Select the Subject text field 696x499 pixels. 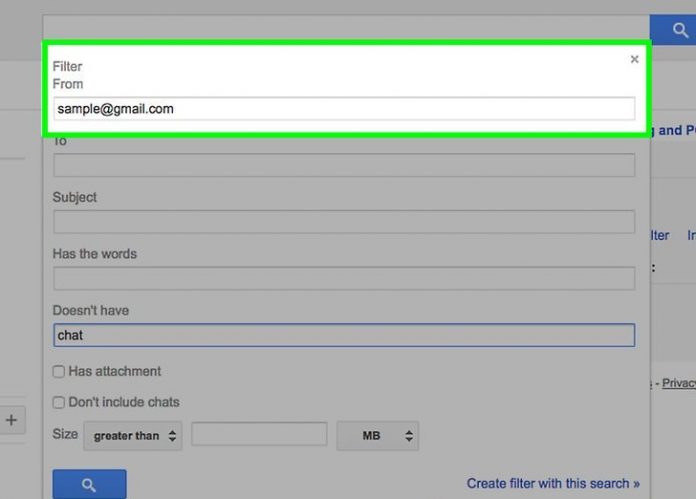343,222
